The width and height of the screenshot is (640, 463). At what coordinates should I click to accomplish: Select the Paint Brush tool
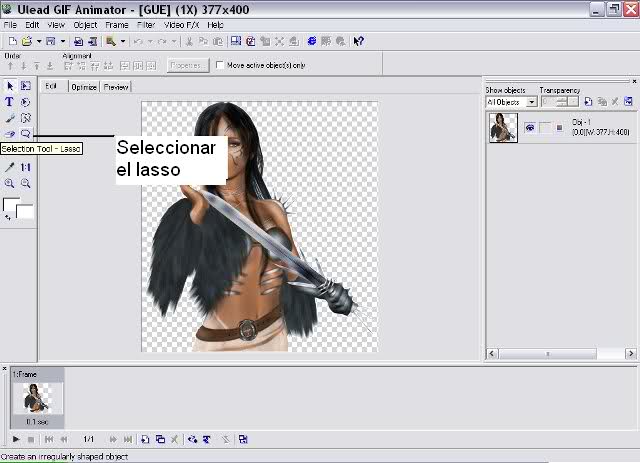(10, 118)
